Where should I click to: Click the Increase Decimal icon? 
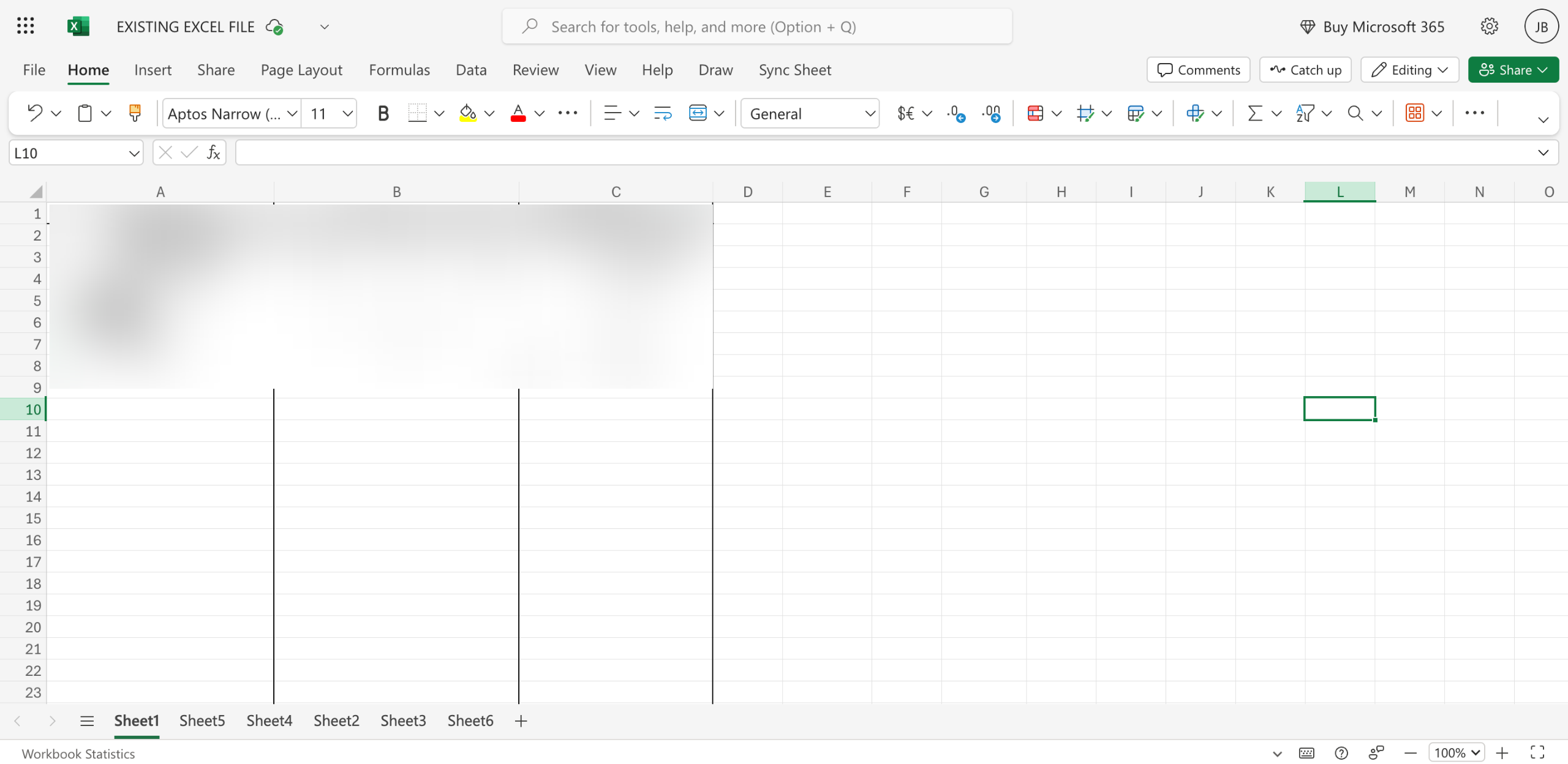click(956, 113)
